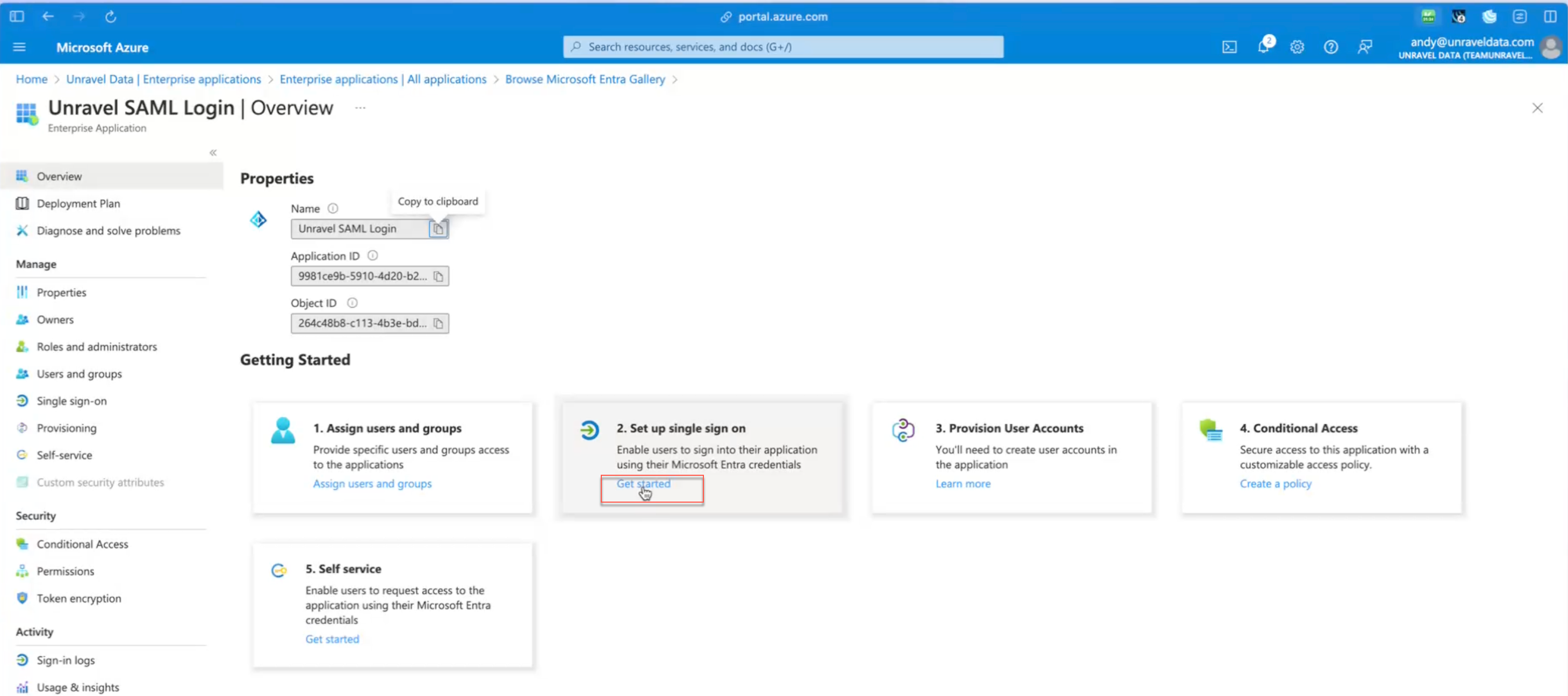The width and height of the screenshot is (1568, 696).
Task: Click the Self-service sidebar icon
Action: point(22,454)
